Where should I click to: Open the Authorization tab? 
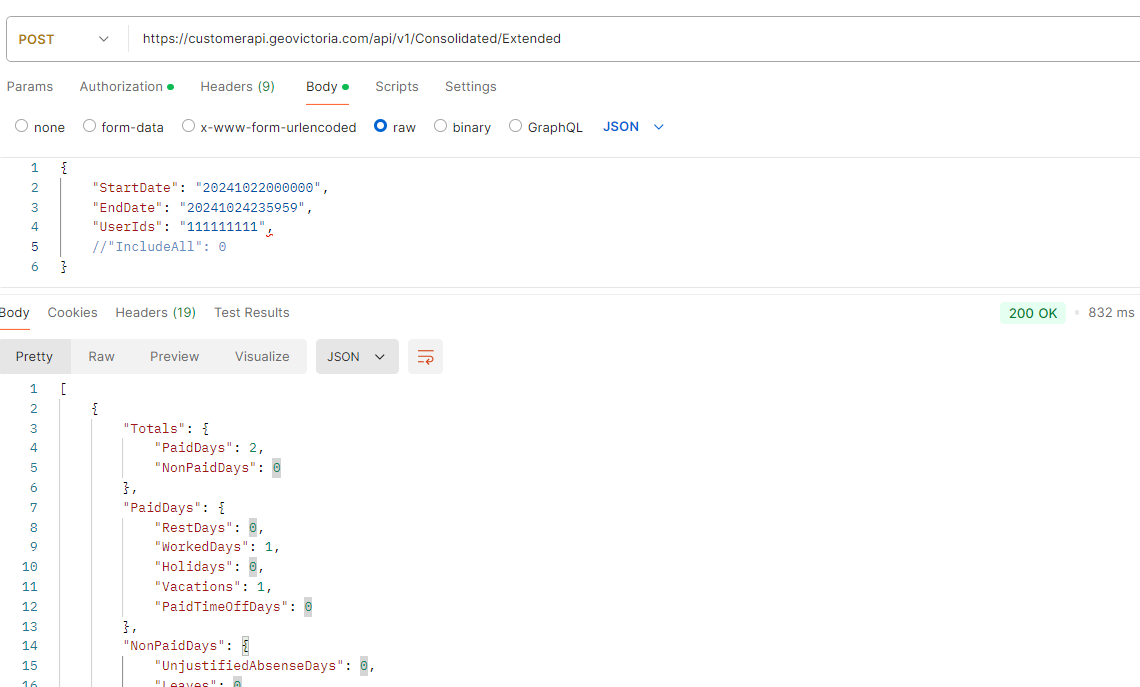coord(125,87)
